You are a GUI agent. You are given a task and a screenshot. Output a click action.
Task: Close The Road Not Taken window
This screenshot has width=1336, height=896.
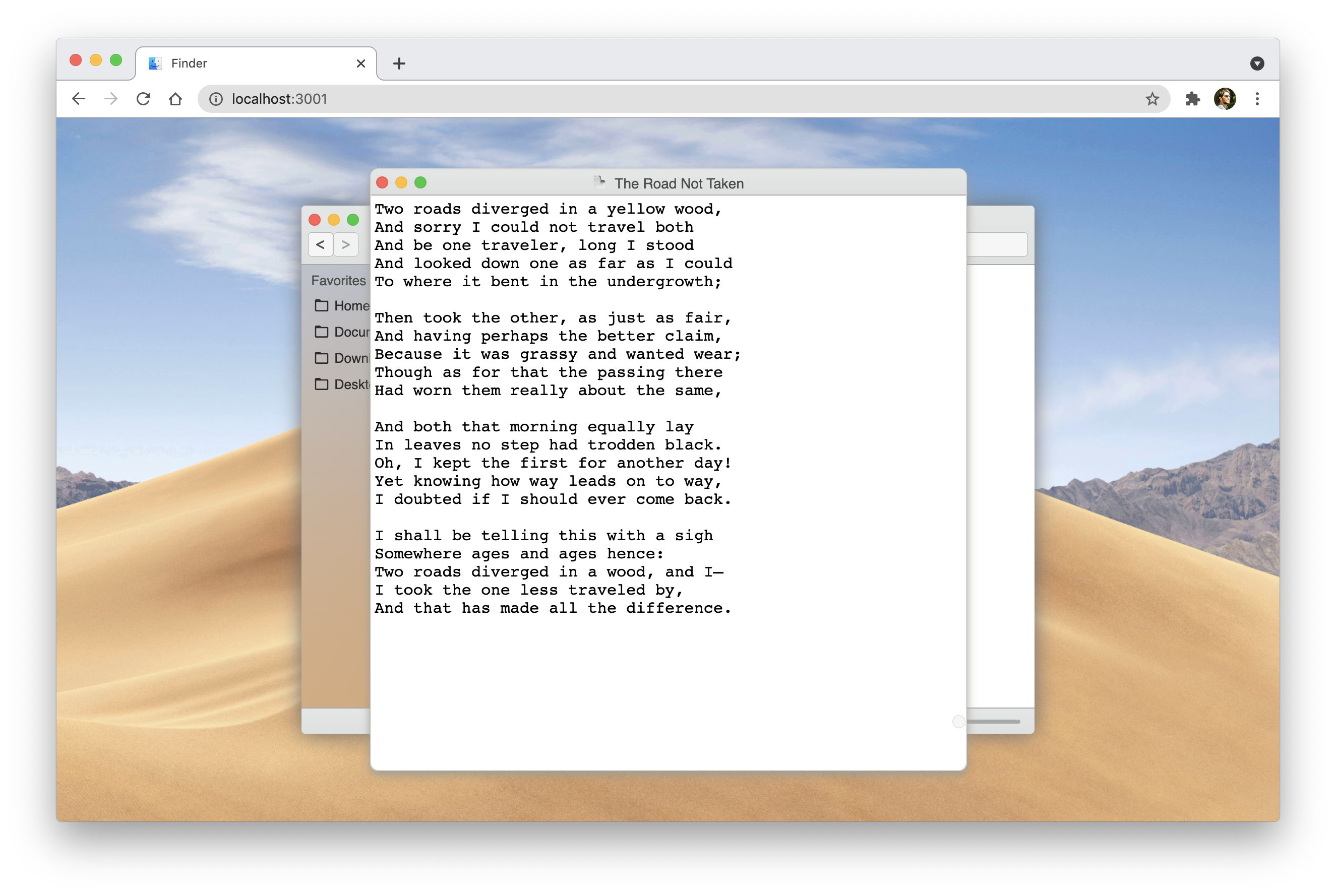point(383,183)
